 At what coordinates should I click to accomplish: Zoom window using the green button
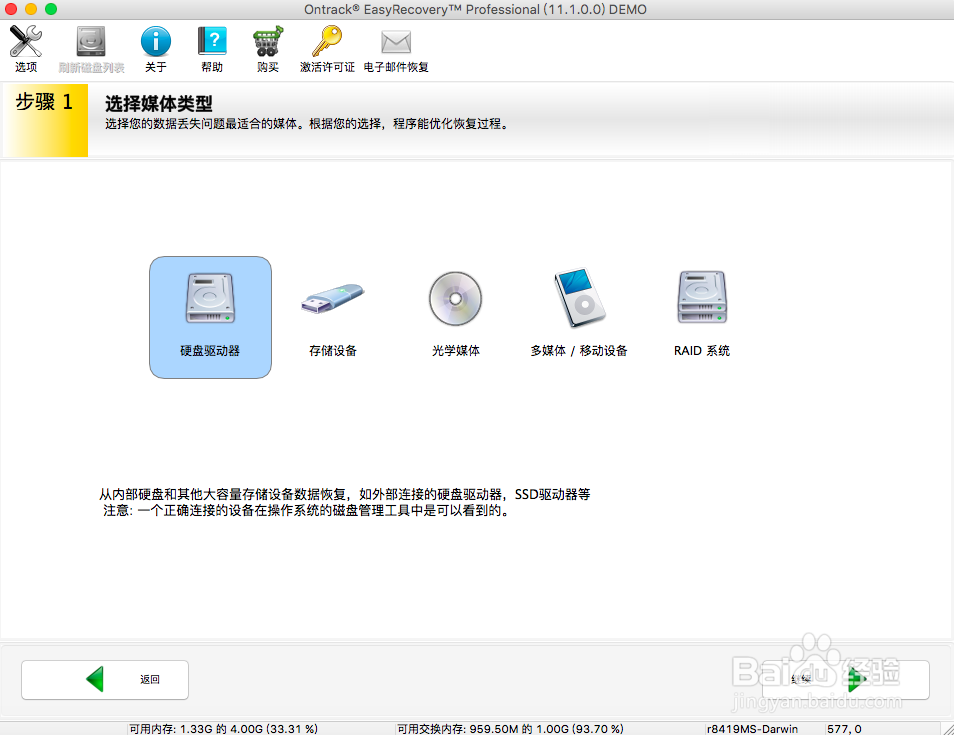(x=51, y=9)
